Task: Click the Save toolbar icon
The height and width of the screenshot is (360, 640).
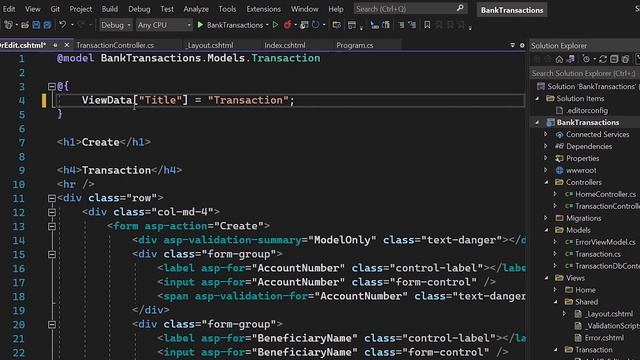Action: point(36,25)
